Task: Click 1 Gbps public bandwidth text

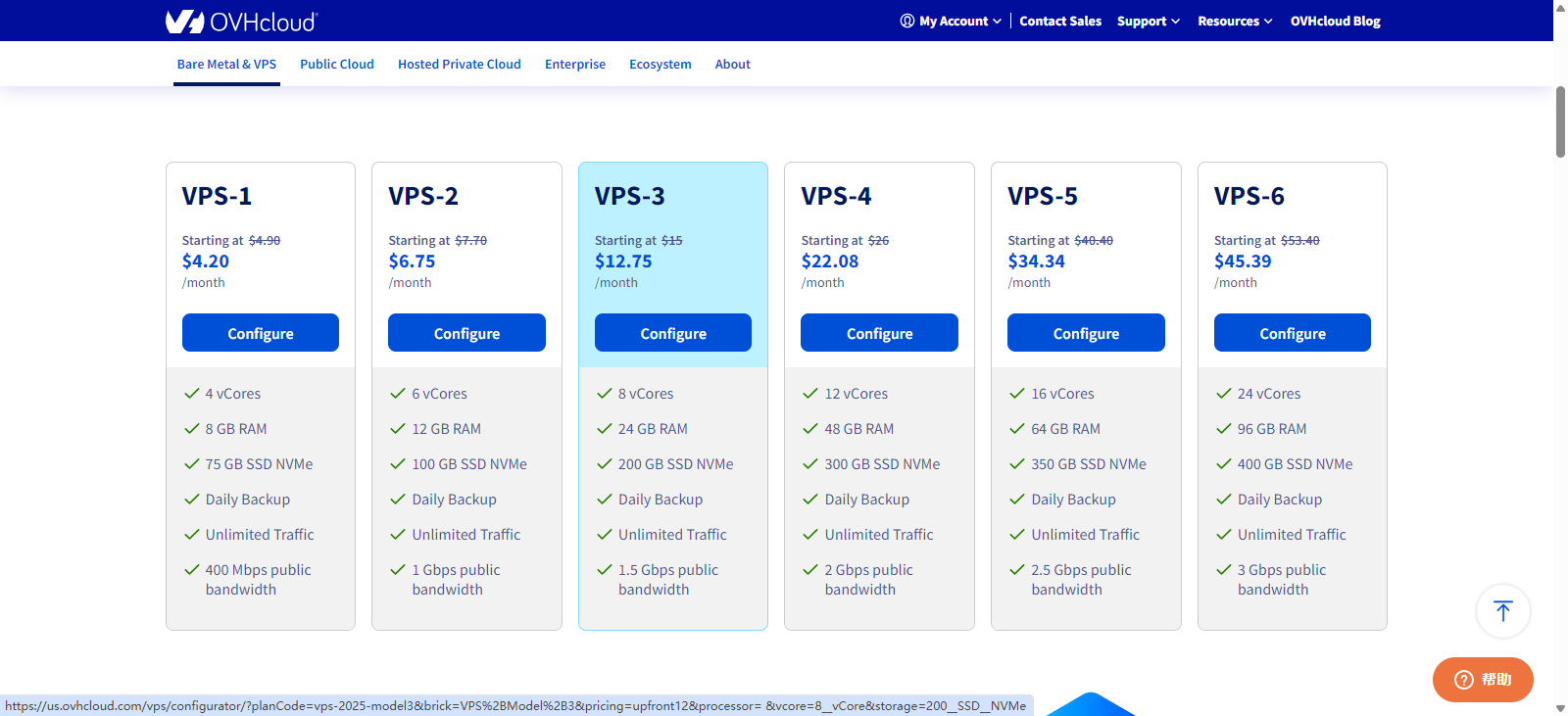Action: coord(456,580)
